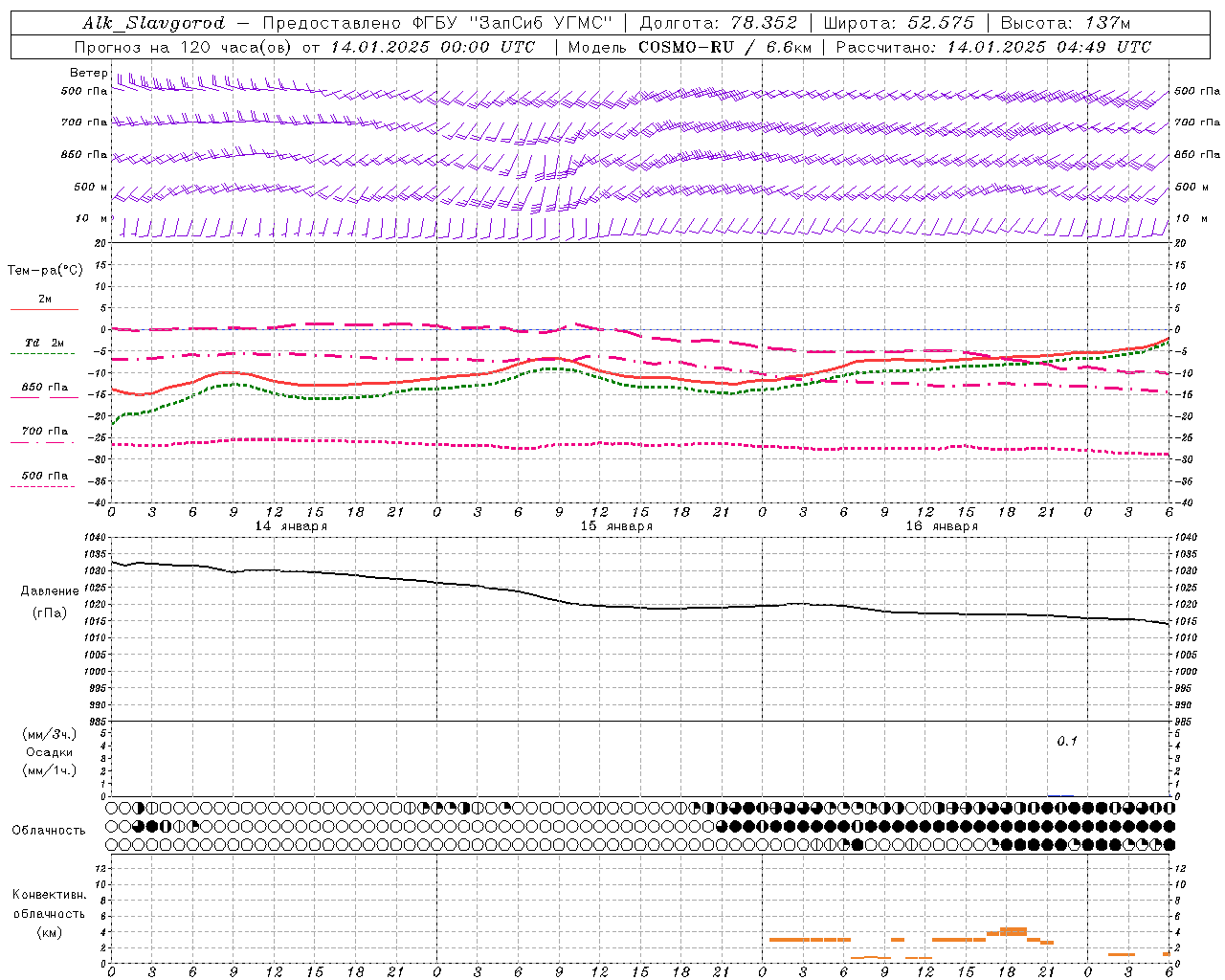Image resolution: width=1225 pixels, height=980 pixels.
Task: Click the 0.1 precipitation value
Action: click(x=1067, y=741)
